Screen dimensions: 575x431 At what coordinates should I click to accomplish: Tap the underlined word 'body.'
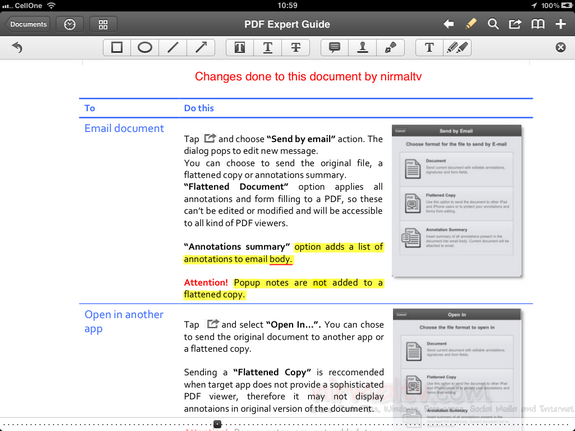point(281,259)
